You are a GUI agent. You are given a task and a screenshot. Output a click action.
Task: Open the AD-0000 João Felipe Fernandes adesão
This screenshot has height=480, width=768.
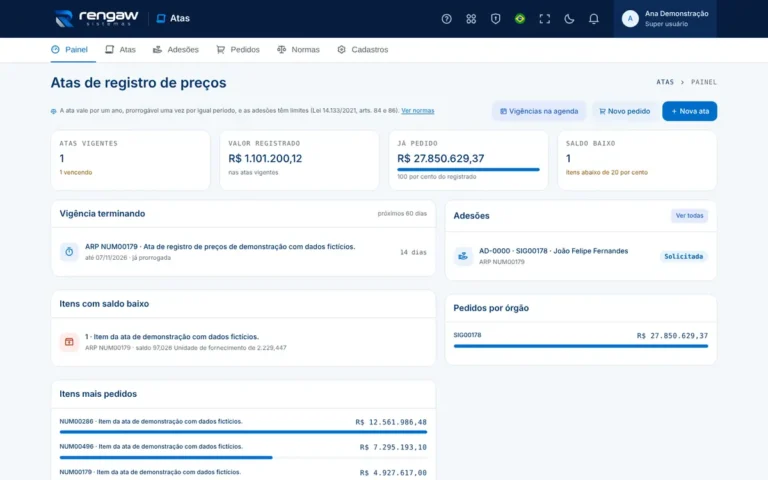tap(580, 256)
